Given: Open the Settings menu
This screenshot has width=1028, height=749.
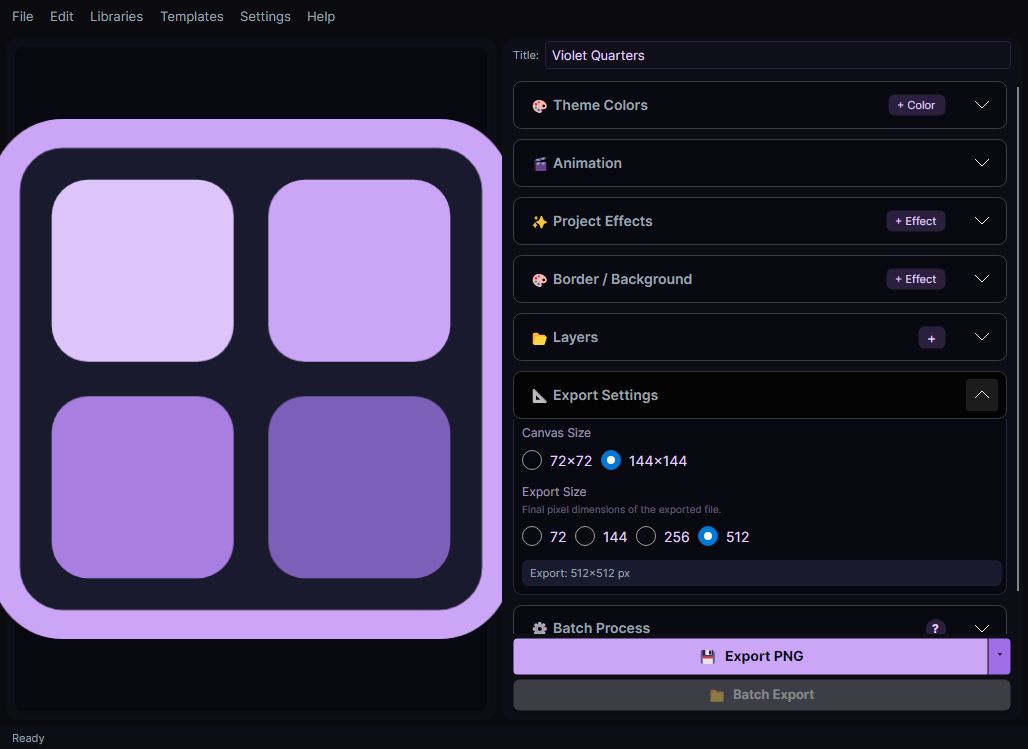Looking at the screenshot, I should click(x=265, y=16).
